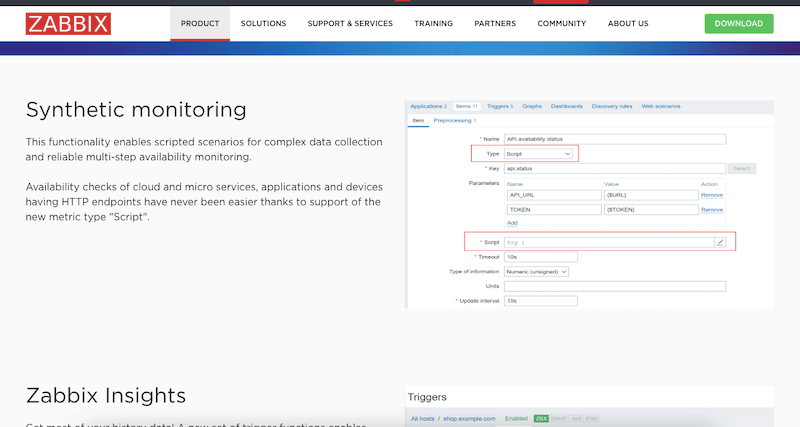Select the Preprocessing sub-tab
This screenshot has height=427, width=800.
coord(455,121)
